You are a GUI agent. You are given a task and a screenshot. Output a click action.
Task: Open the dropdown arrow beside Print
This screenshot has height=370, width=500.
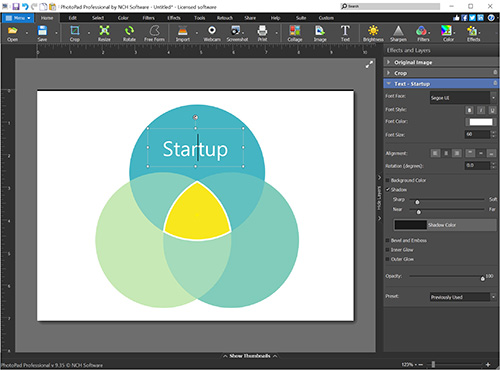276,33
